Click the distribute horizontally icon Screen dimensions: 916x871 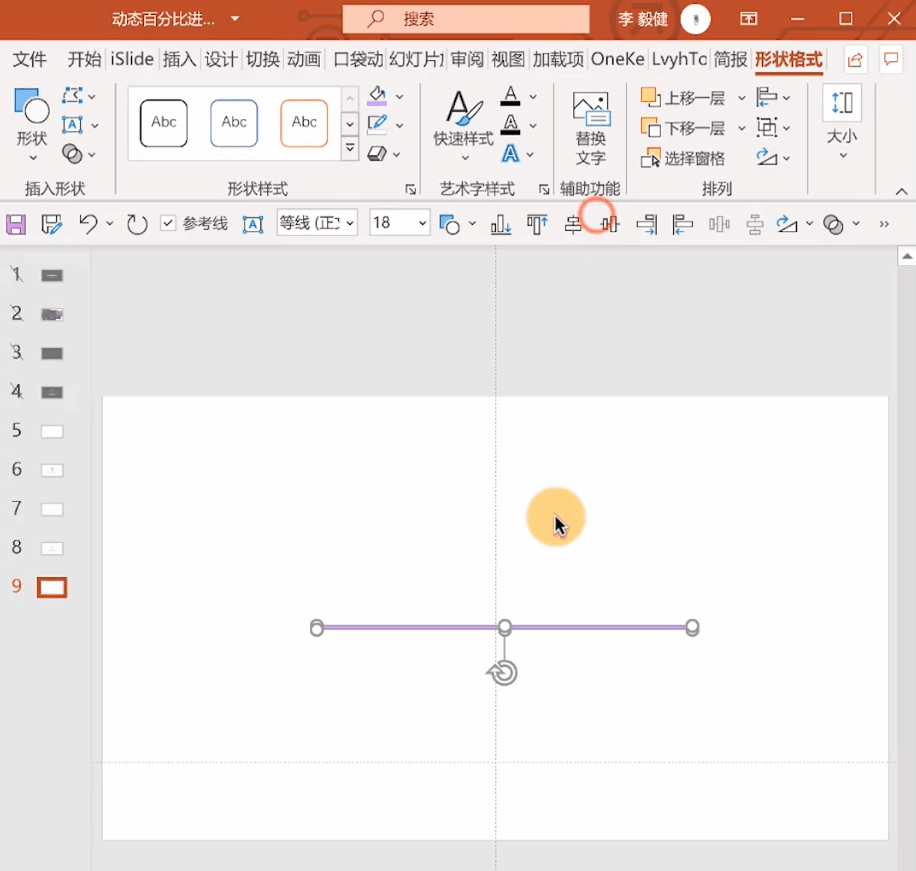point(719,224)
